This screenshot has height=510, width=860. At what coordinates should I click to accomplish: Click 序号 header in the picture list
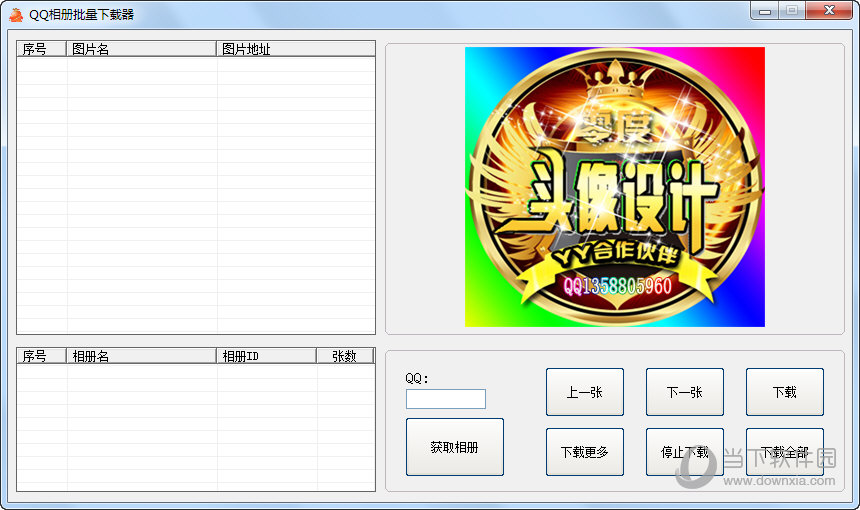click(42, 49)
